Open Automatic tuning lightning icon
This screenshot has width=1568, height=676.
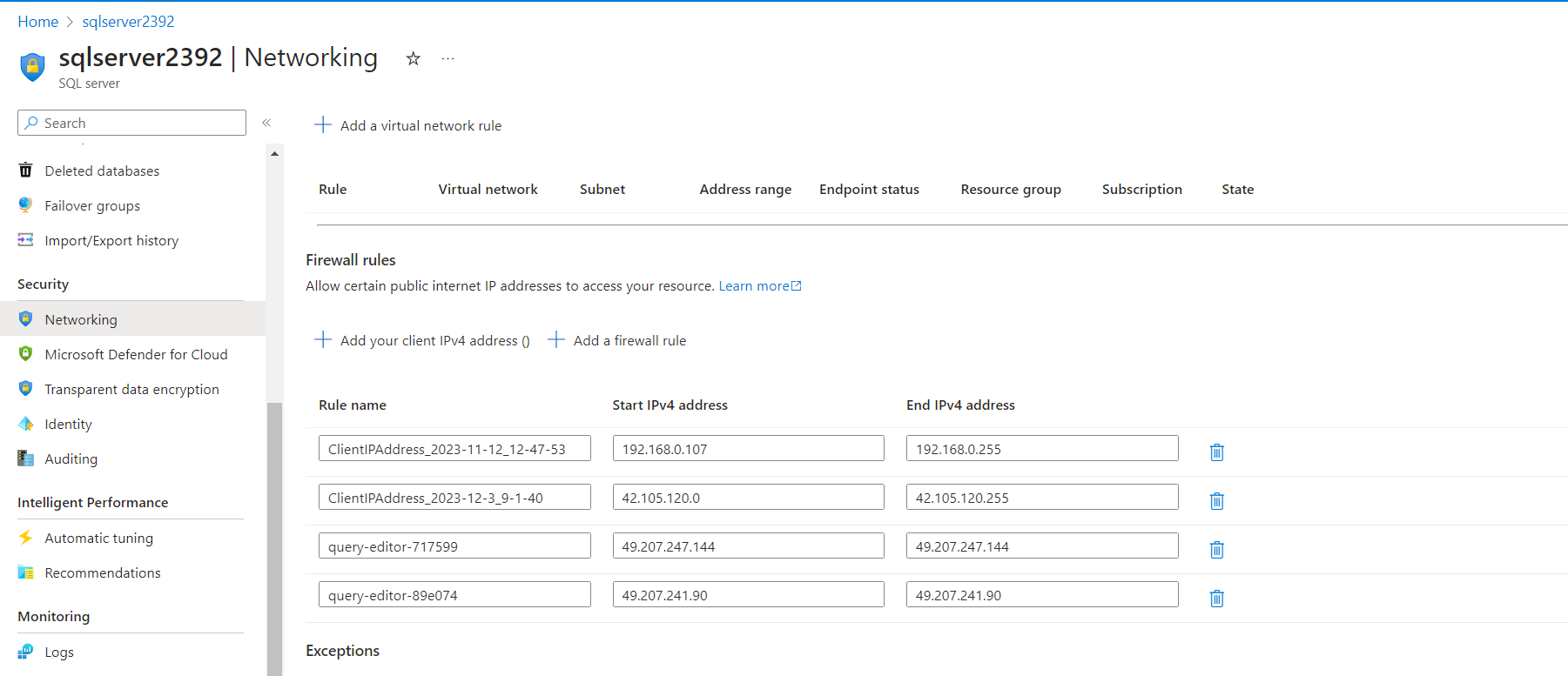(x=26, y=538)
